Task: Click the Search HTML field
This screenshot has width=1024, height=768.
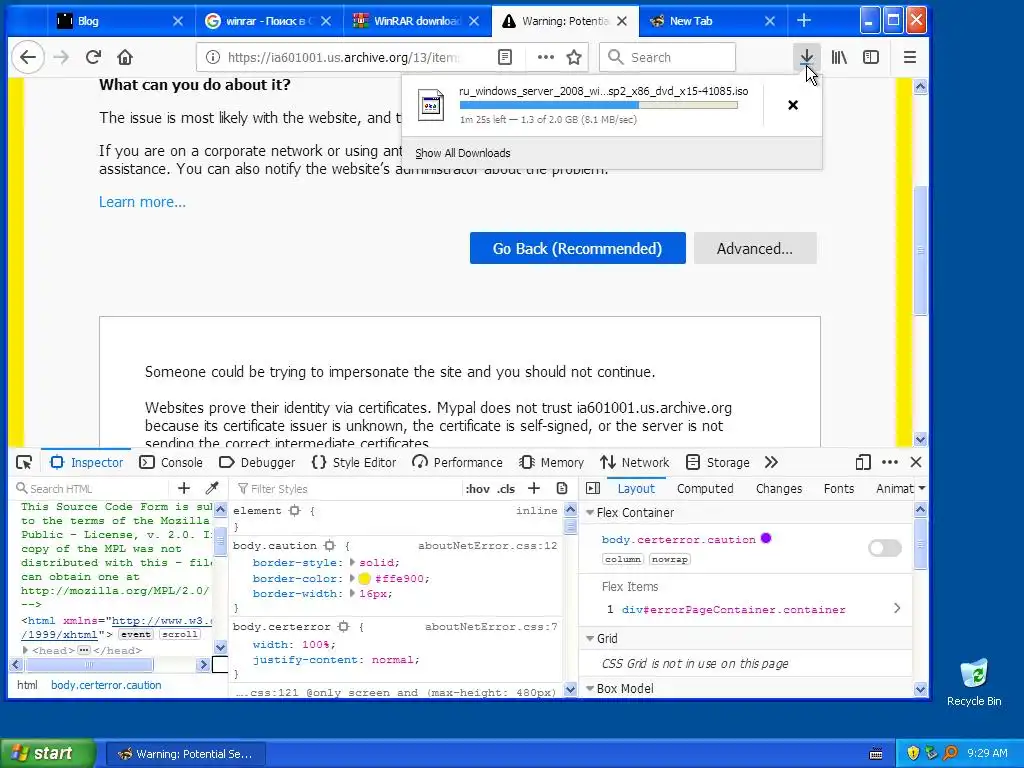Action: [x=90, y=488]
